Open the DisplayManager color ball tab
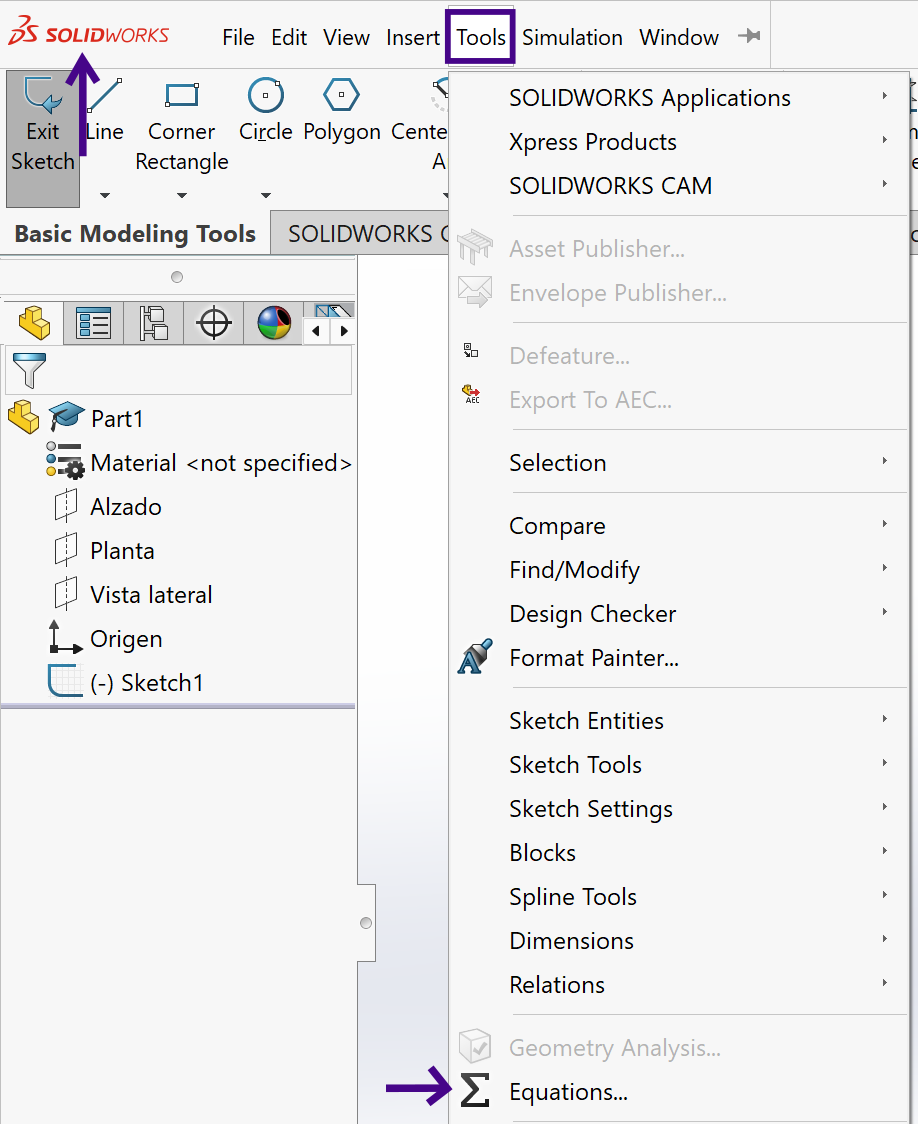 (x=274, y=323)
